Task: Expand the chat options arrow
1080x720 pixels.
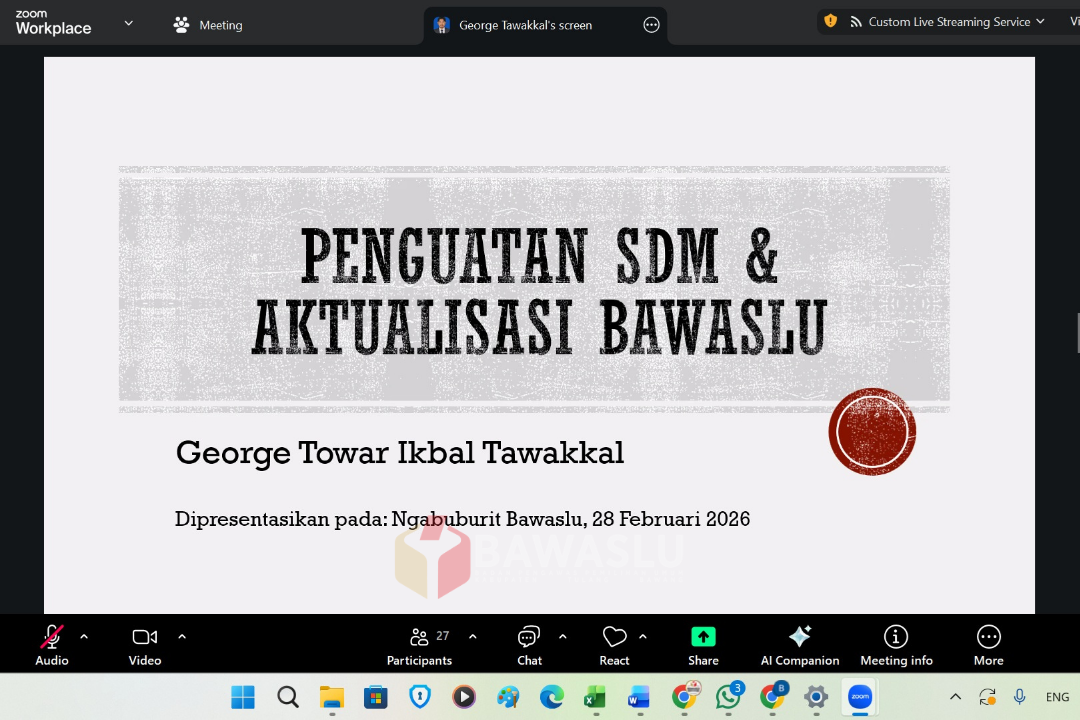Action: (x=563, y=636)
